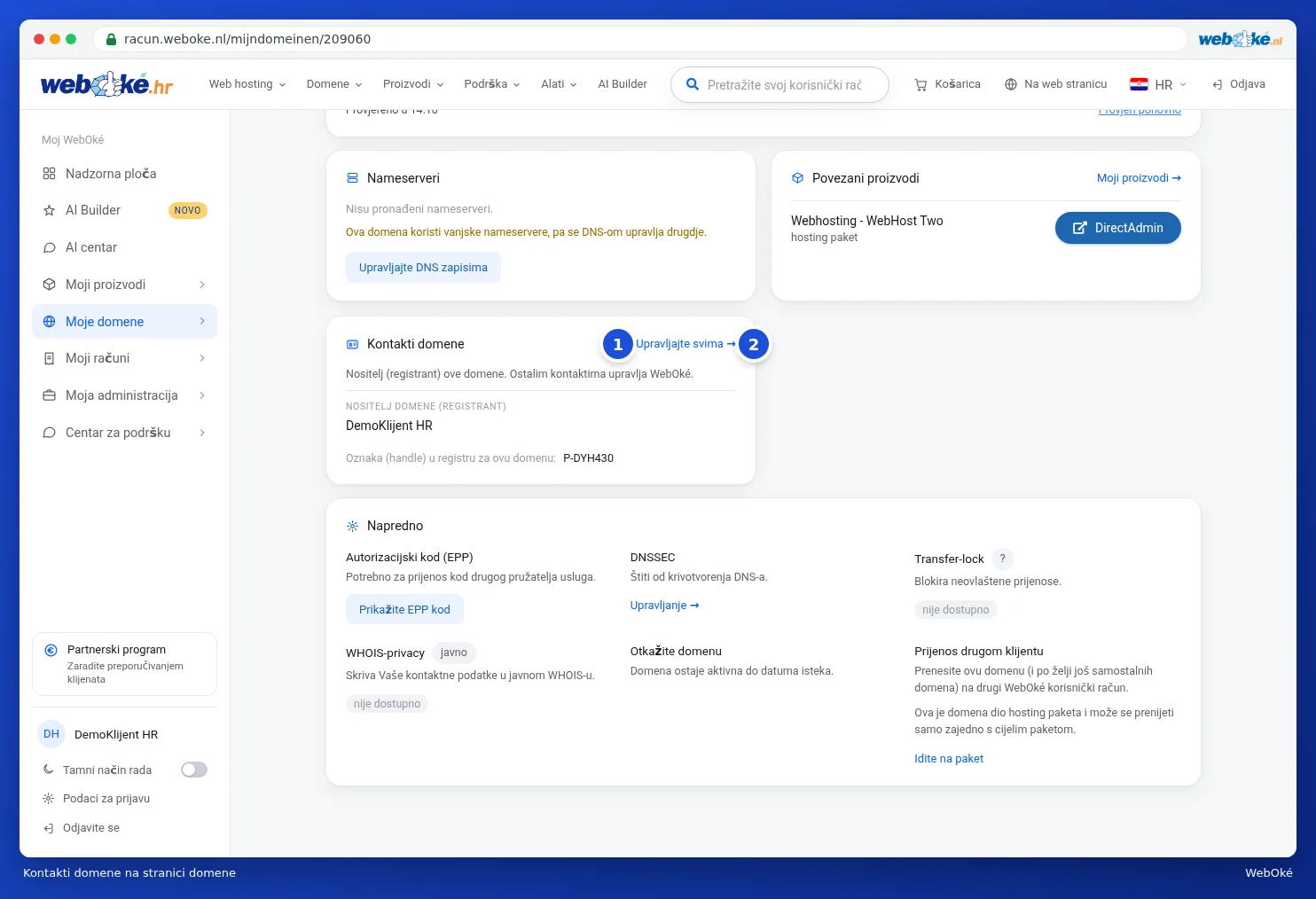This screenshot has height=899, width=1316.
Task: Click Upravljajte DNS zapisima button
Action: (x=423, y=267)
